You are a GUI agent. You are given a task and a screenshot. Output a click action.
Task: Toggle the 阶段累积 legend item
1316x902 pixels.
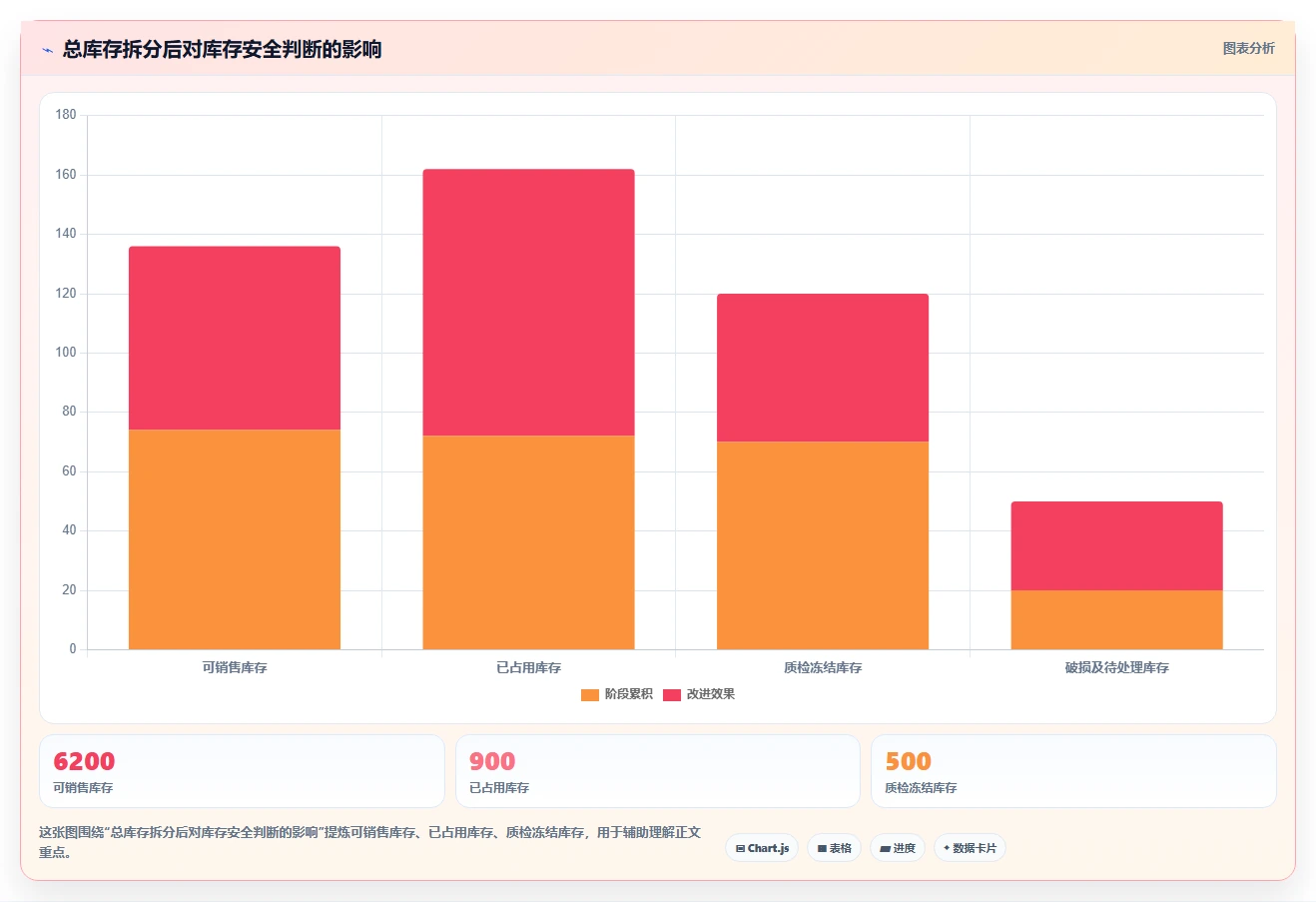(x=617, y=694)
